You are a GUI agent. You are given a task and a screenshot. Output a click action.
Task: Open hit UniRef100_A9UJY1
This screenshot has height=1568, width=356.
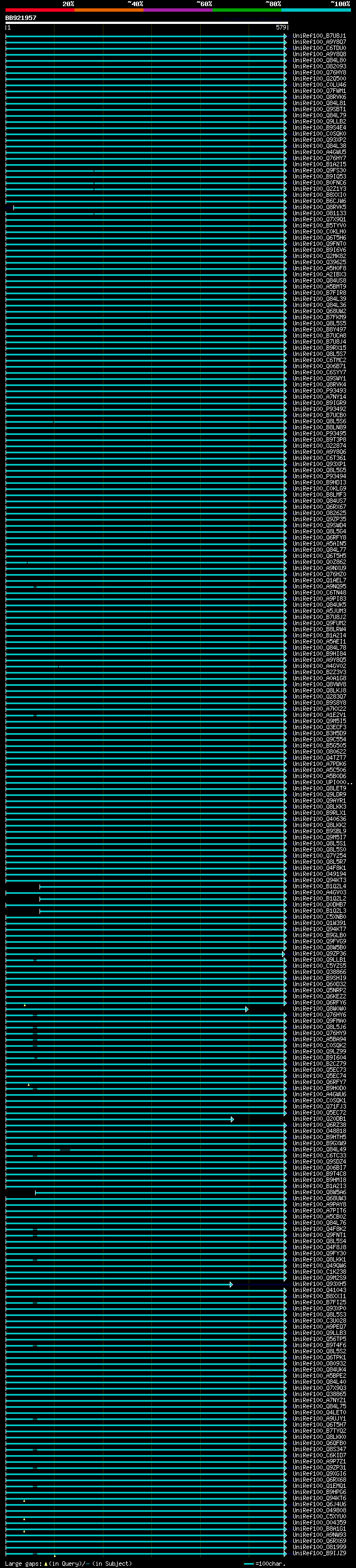click(x=319, y=1419)
